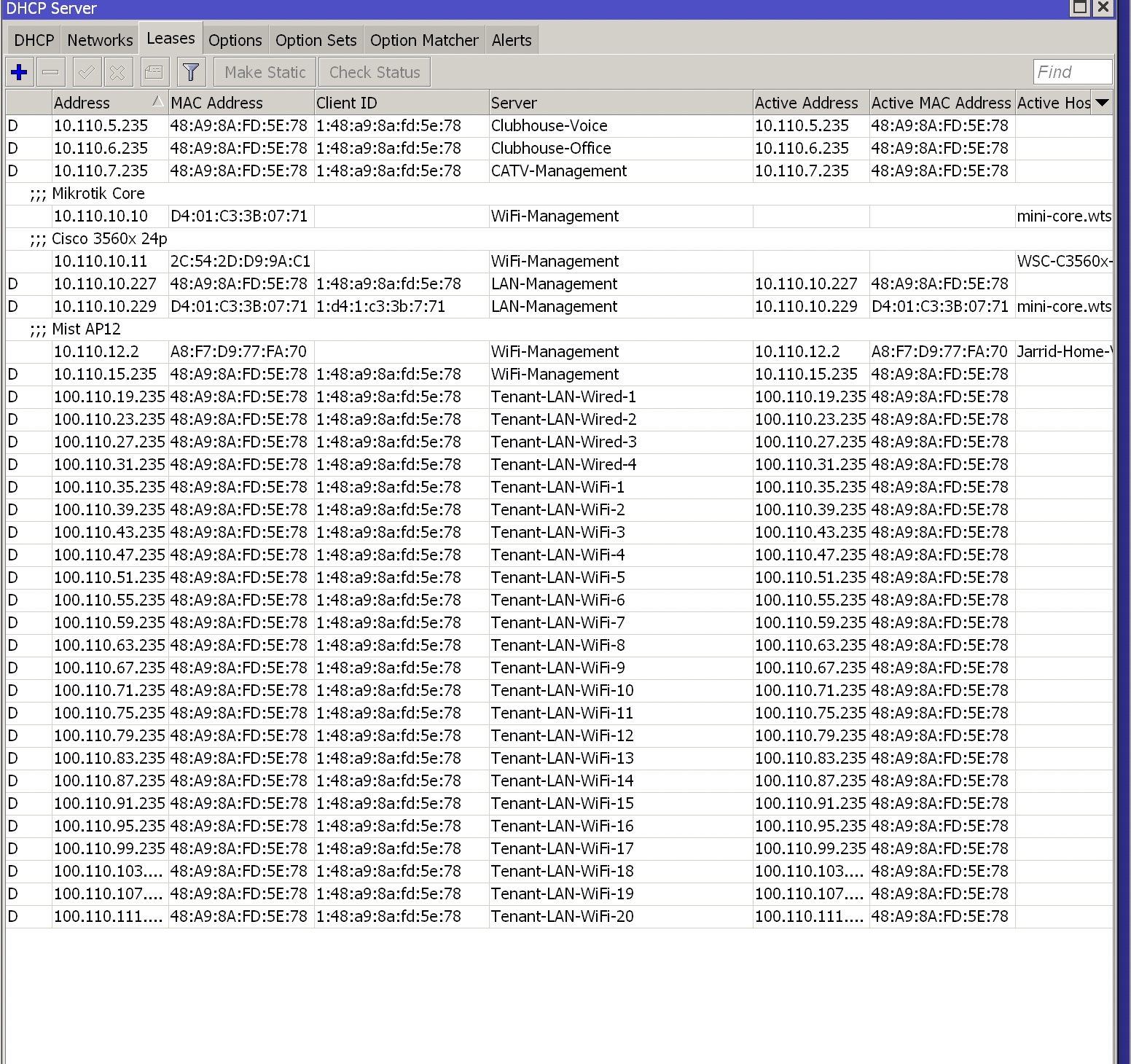
Task: Click the Check Status button
Action: [374, 71]
